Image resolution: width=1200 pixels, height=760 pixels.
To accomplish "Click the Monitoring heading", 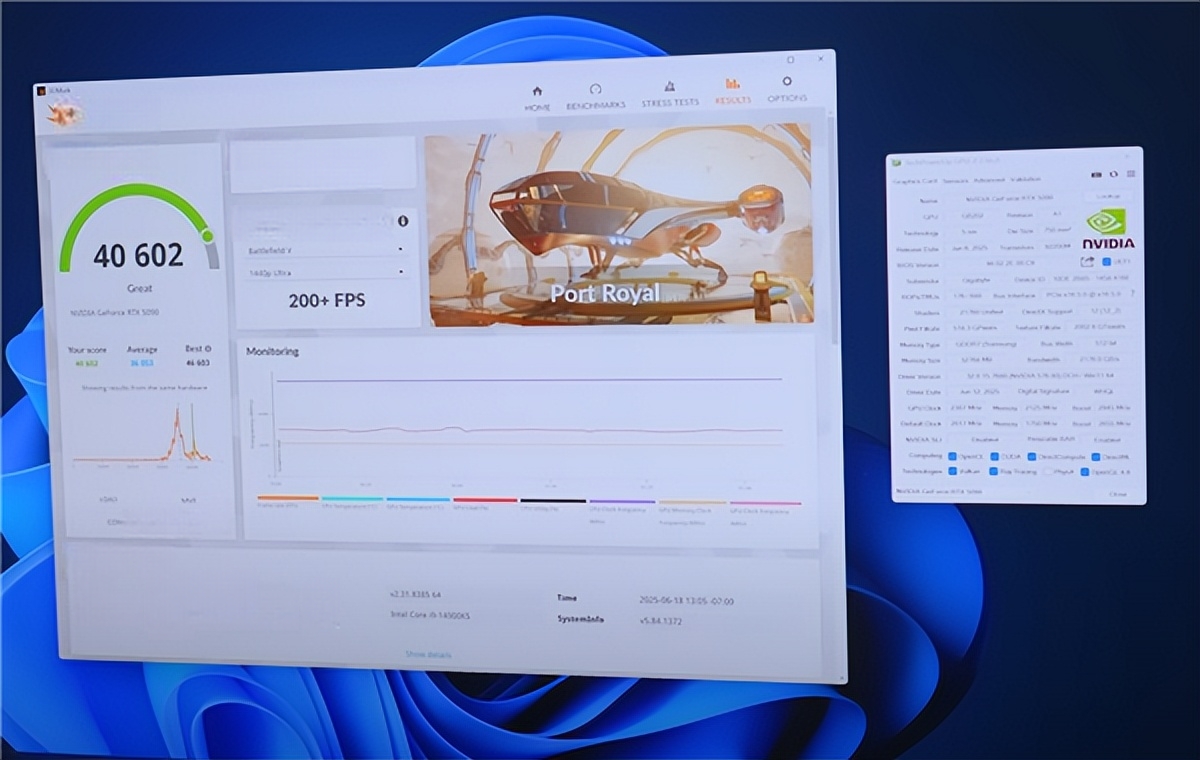I will (x=272, y=352).
